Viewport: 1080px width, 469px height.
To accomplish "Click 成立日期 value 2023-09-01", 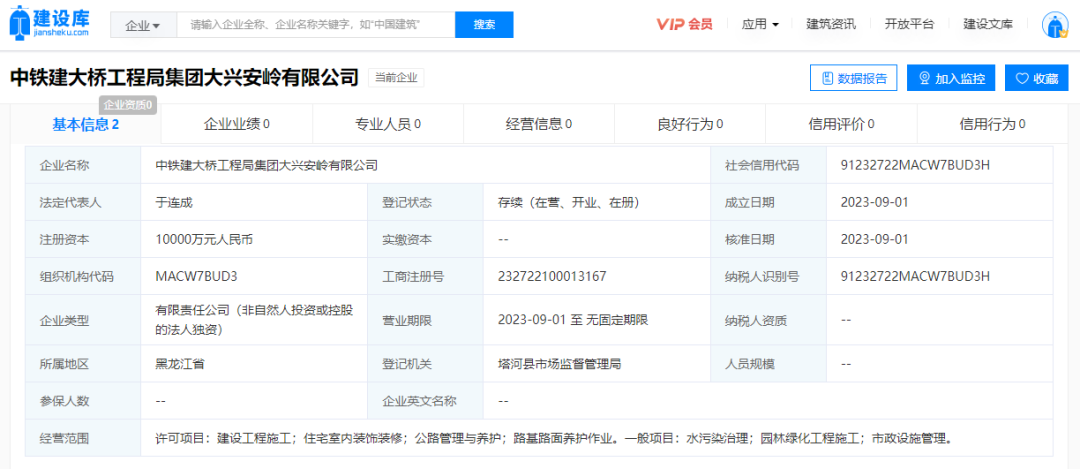I will 875,202.
